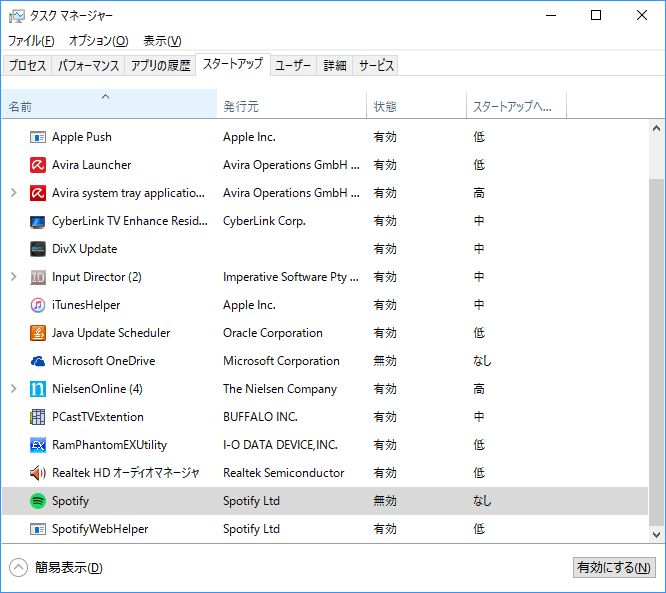Maximize the Task Manager window

point(596,16)
